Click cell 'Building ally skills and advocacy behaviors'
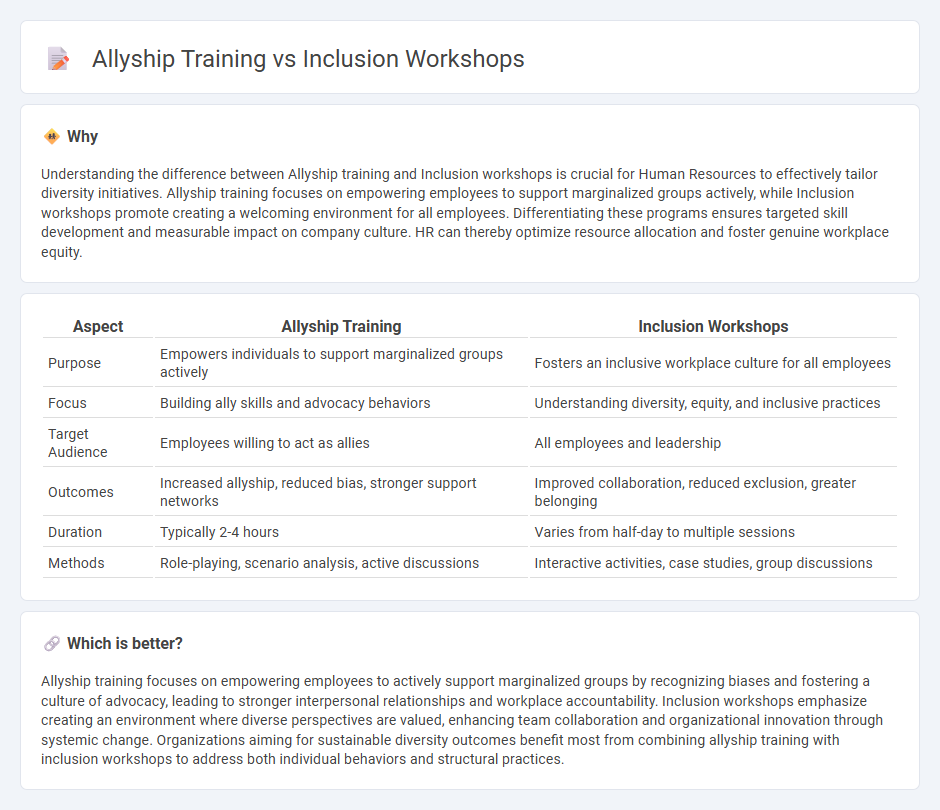This screenshot has height=810, width=940. 341,403
